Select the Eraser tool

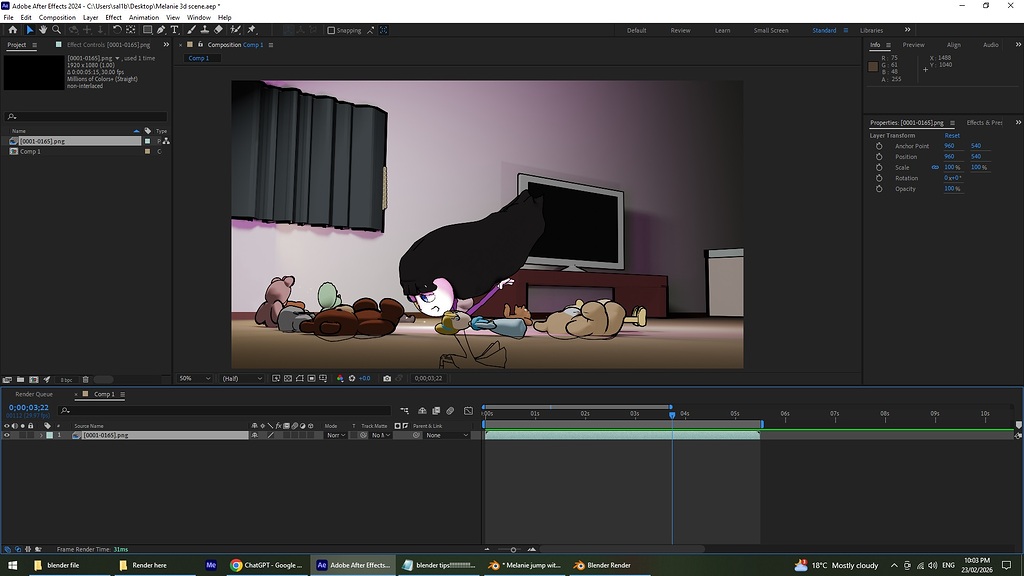coord(218,30)
